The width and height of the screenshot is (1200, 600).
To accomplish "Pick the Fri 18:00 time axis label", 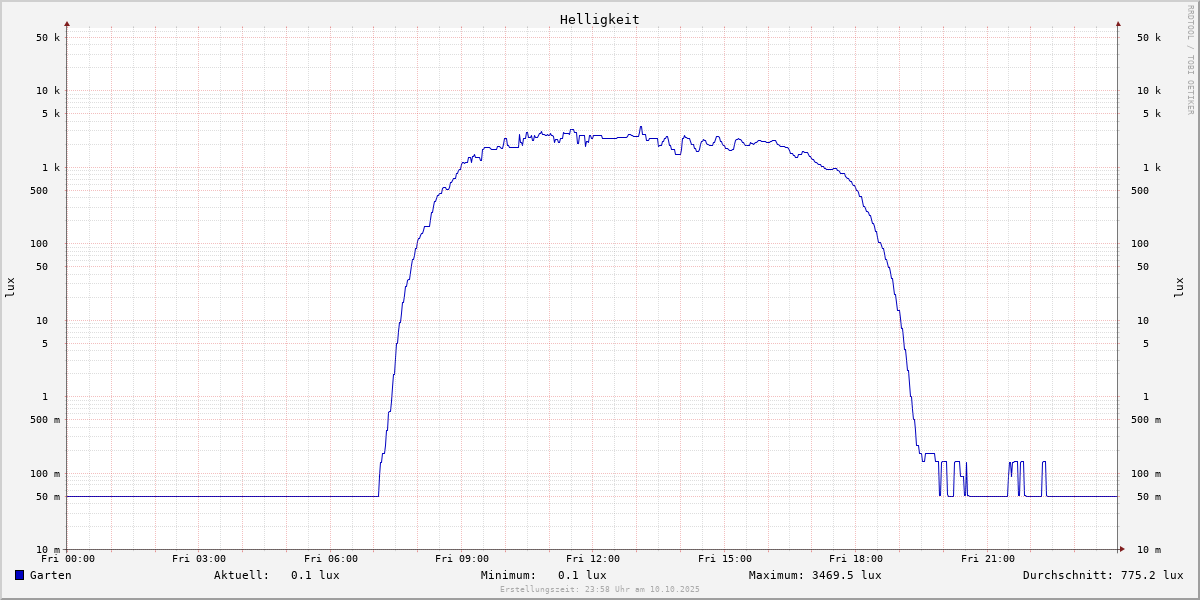I will (856, 559).
